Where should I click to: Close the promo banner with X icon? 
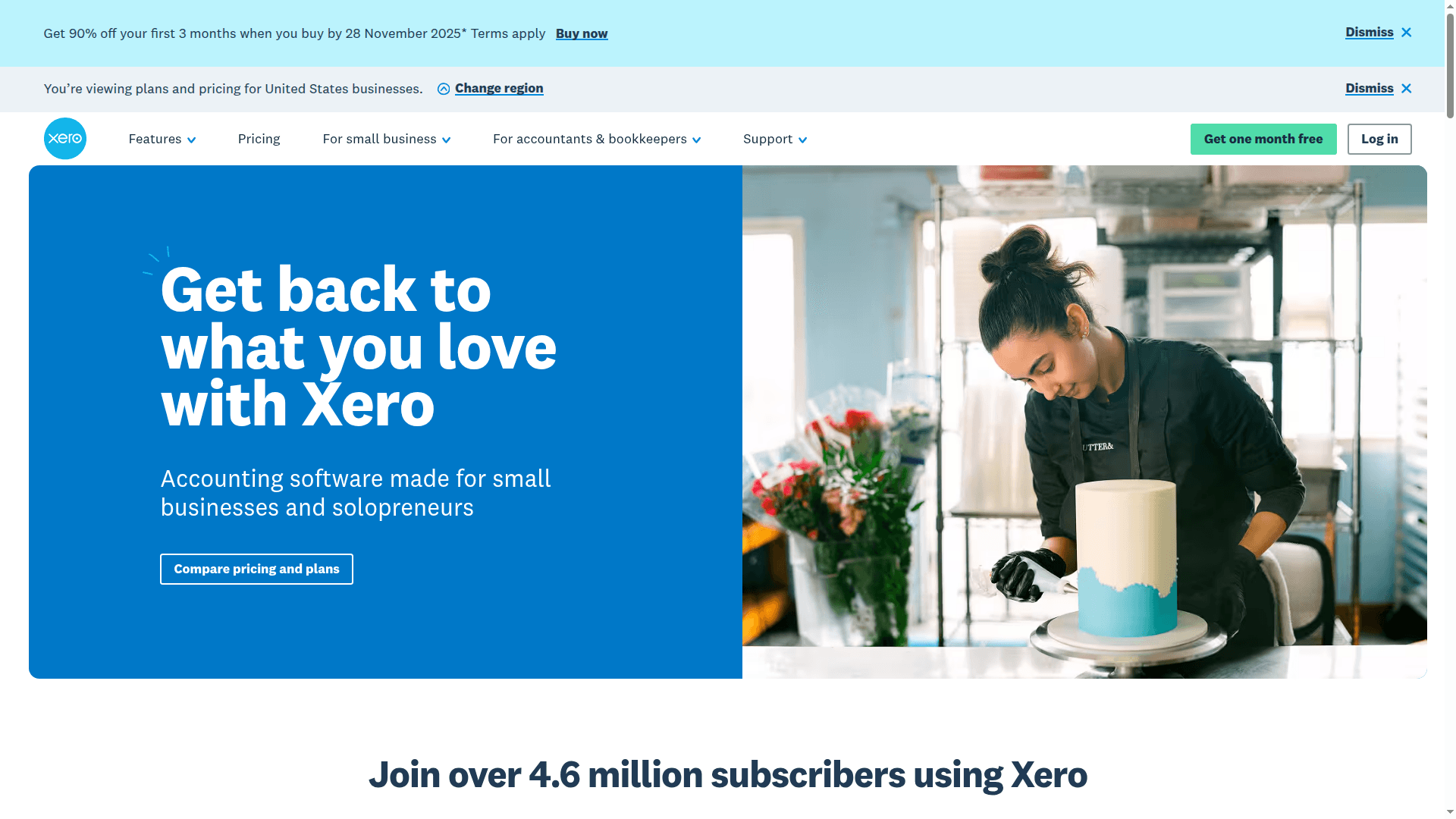tap(1407, 33)
